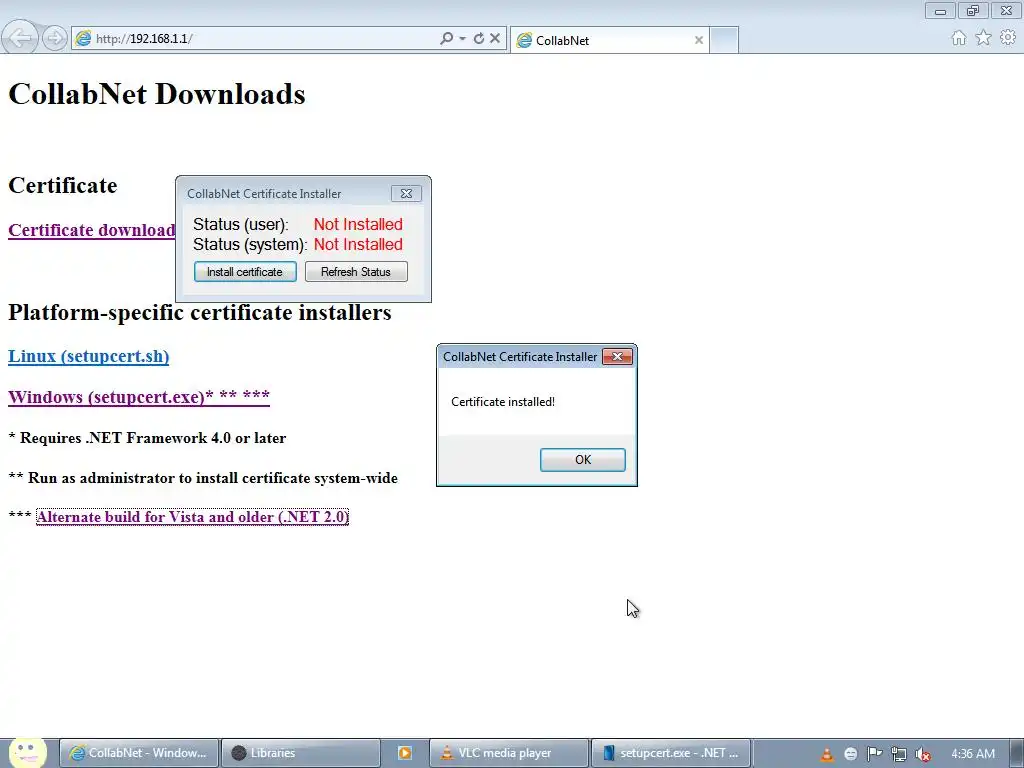Click the muted volume speaker tray icon

click(923, 754)
